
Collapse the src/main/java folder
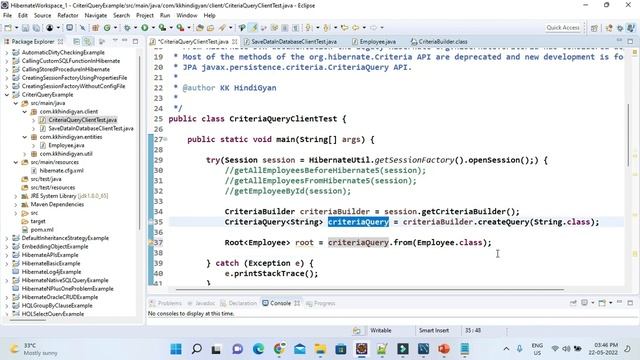[x=16, y=103]
